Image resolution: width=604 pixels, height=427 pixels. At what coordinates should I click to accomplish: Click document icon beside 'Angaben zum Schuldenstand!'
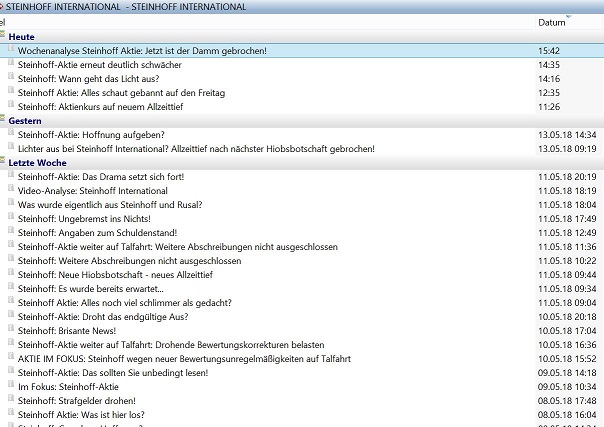[x=11, y=230]
